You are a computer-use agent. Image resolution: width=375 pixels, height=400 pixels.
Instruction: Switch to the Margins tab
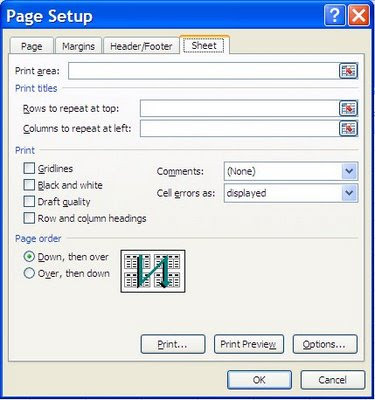point(78,46)
